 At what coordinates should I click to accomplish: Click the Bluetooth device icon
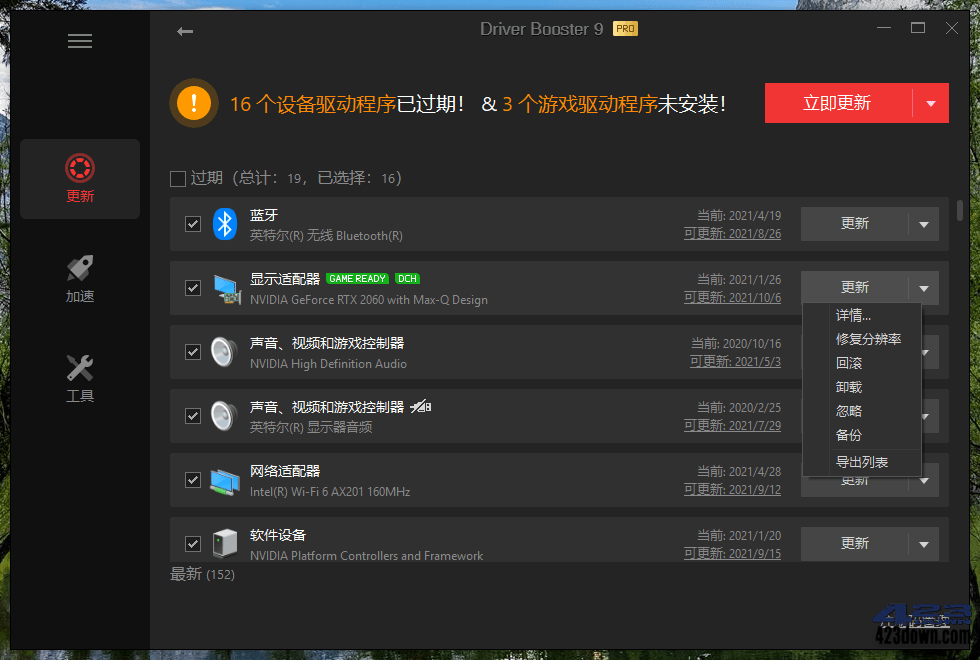(224, 223)
